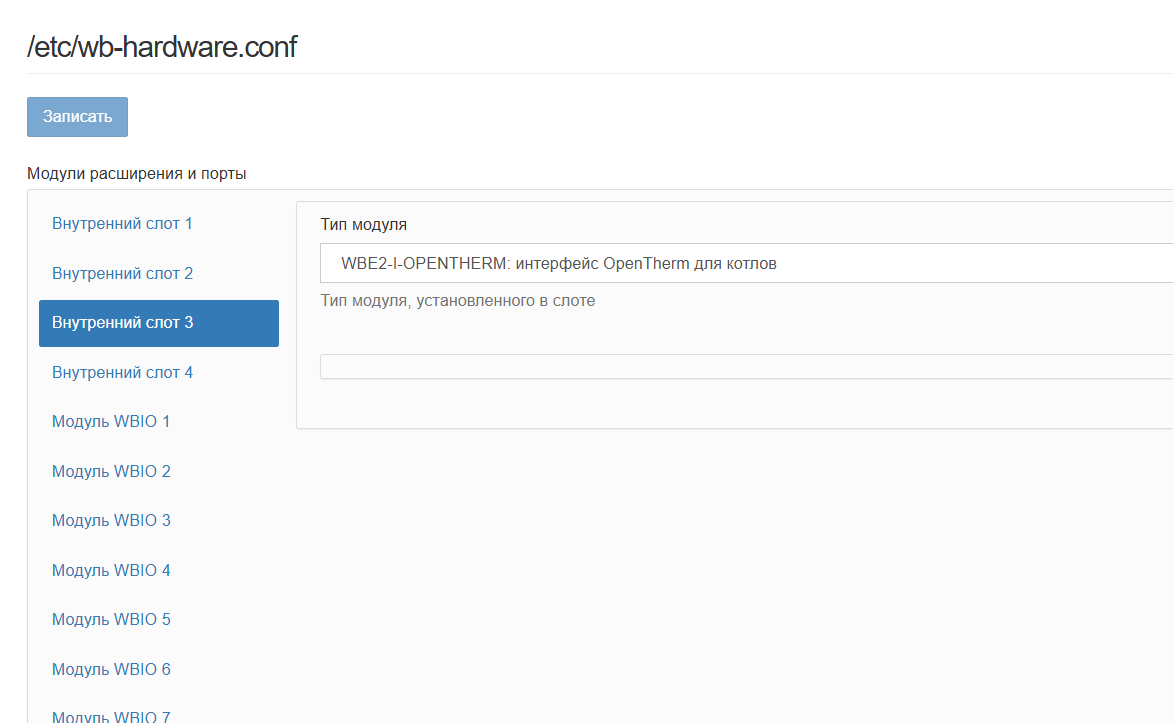Choose the Модуль WBIO 5 tab

pyautogui.click(x=111, y=620)
